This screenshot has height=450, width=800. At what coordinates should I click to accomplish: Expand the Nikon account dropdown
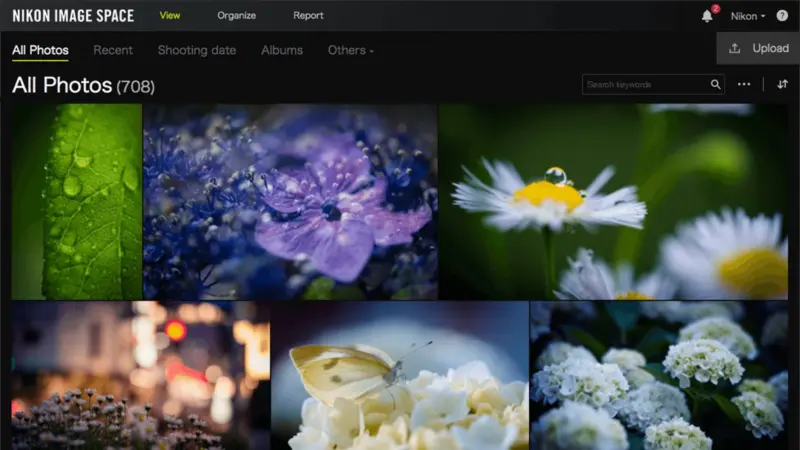747,16
